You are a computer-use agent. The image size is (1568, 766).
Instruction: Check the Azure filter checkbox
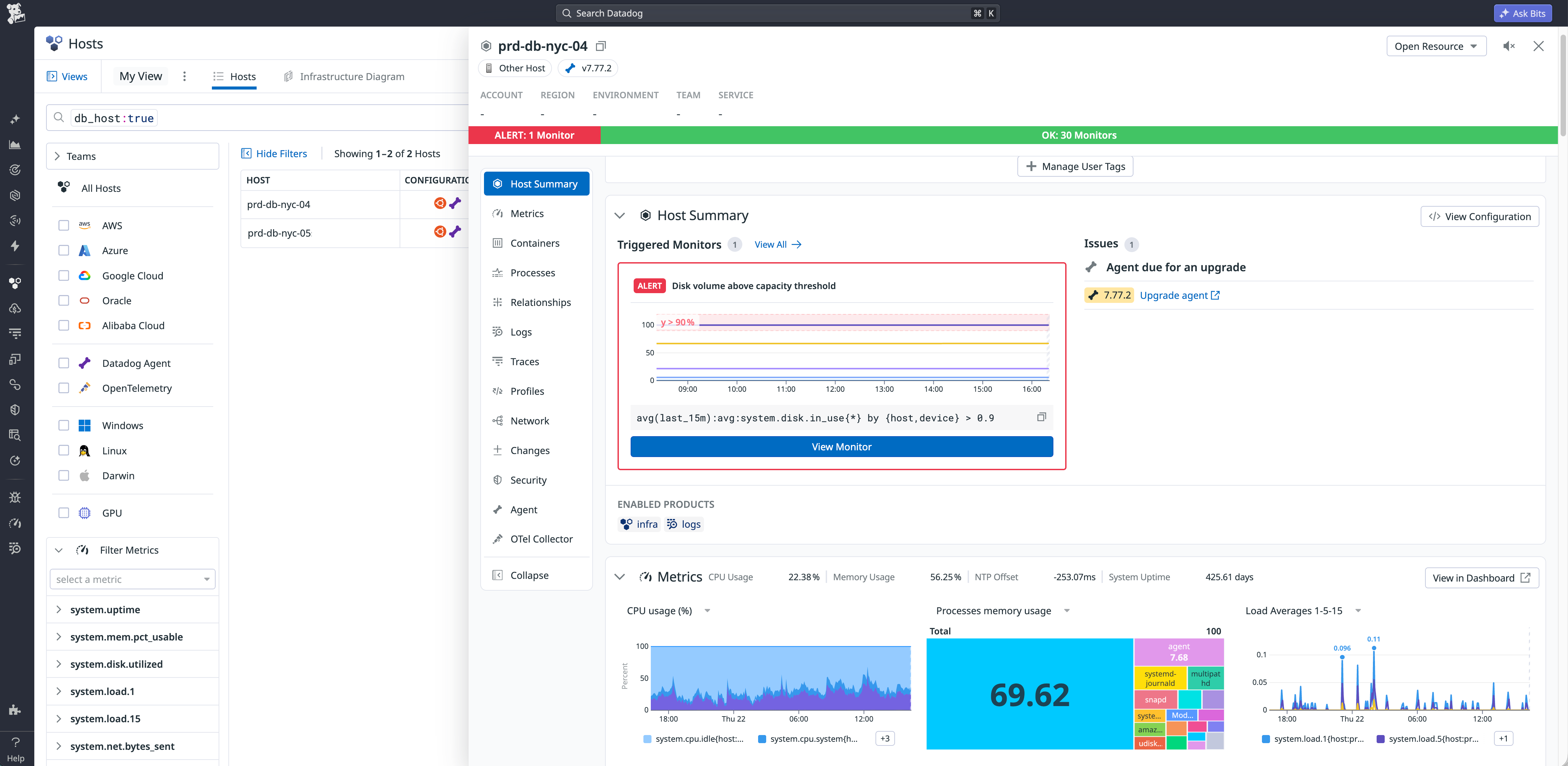point(64,250)
